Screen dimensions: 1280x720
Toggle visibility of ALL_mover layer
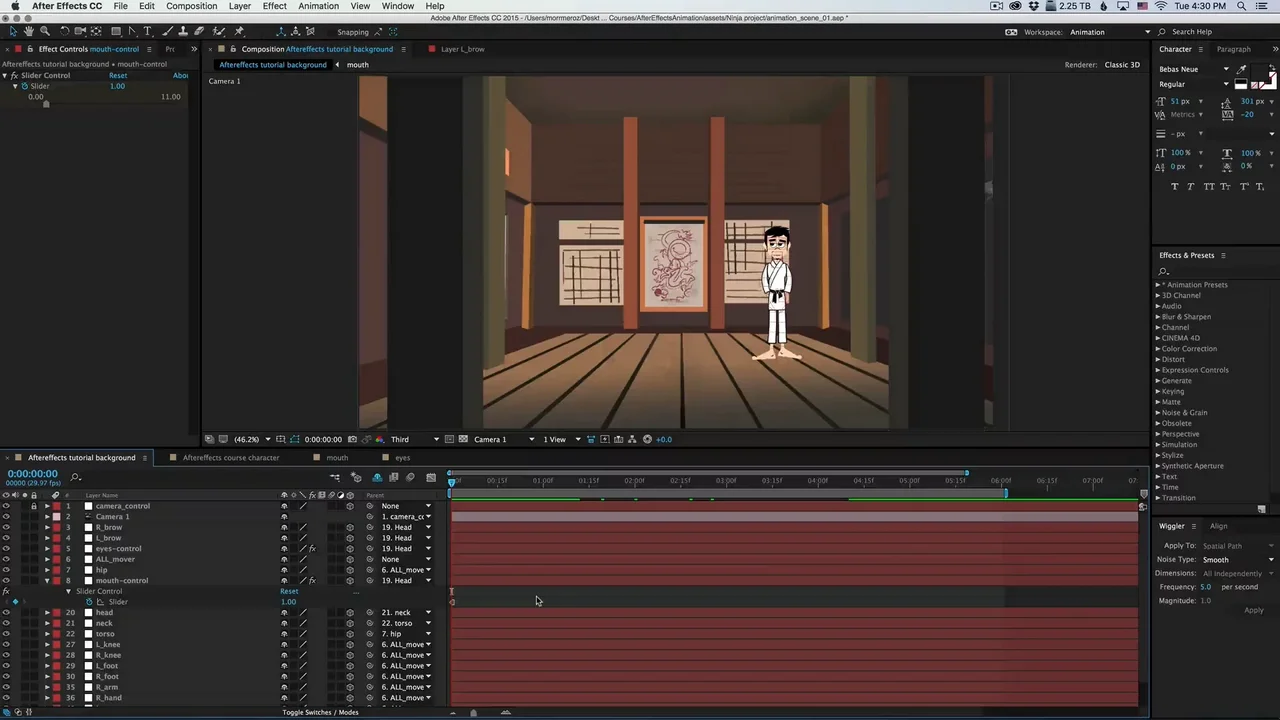point(6,559)
